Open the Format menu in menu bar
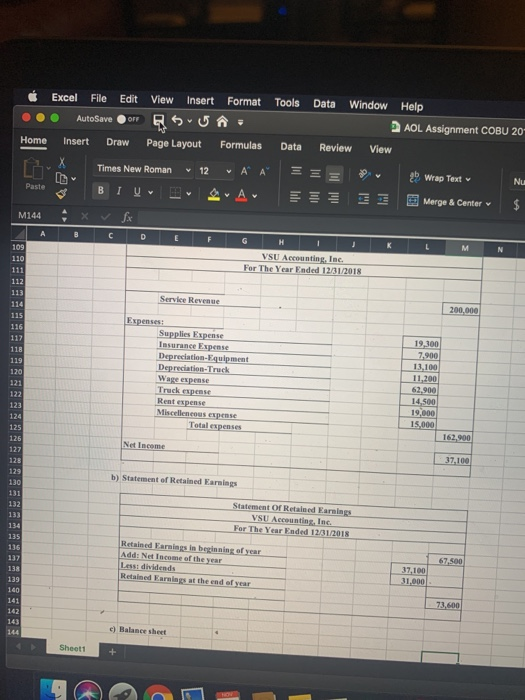Screen dimensions: 525x700 (244, 102)
